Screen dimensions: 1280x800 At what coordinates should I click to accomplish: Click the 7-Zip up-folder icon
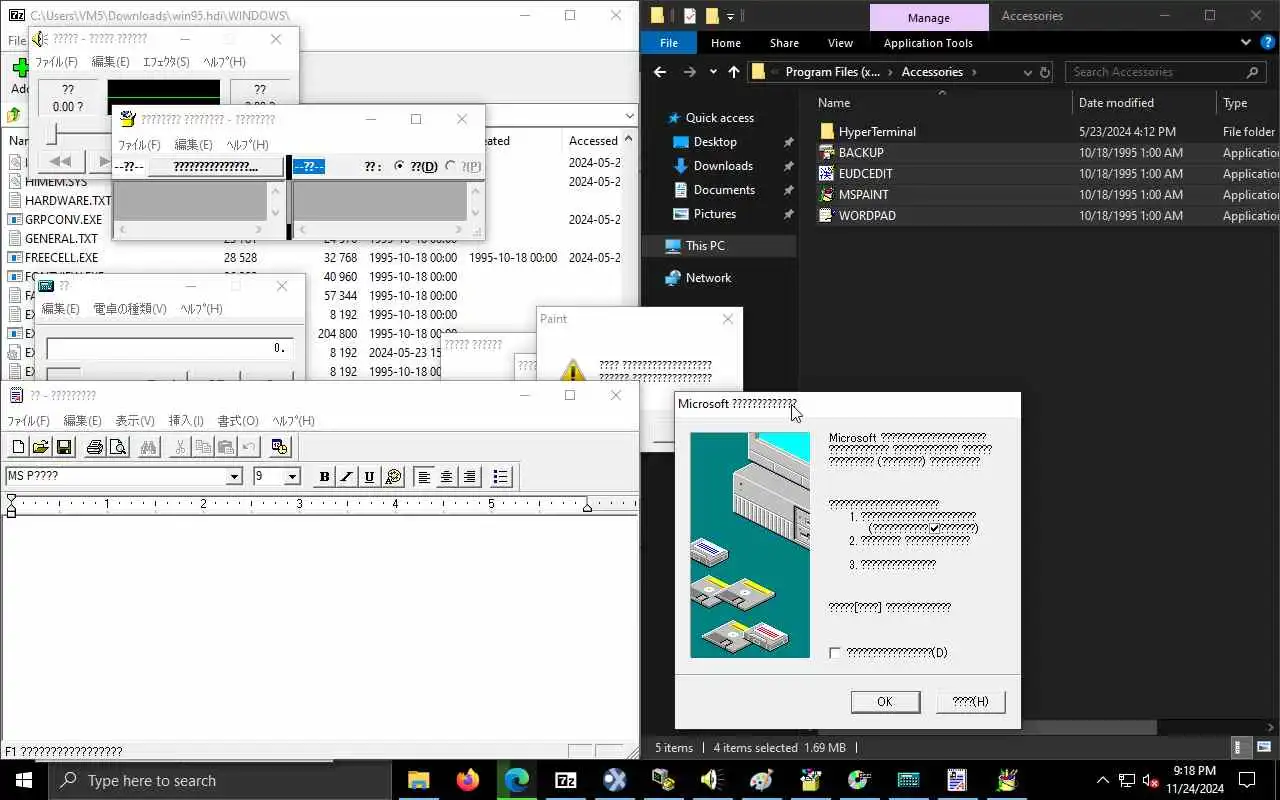14,115
